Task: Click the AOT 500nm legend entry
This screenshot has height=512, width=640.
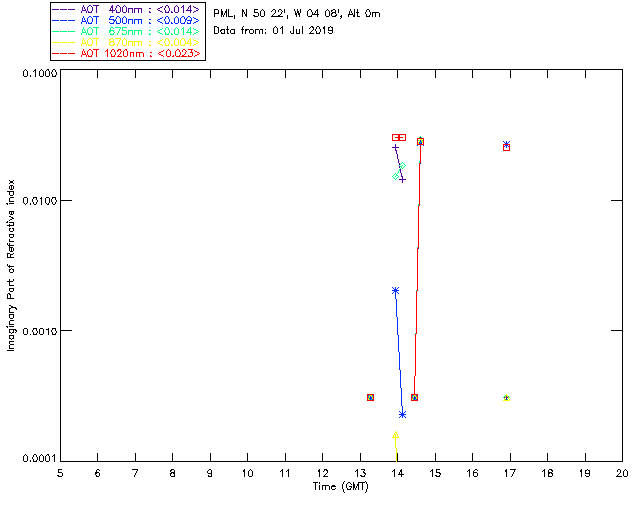Action: (x=126, y=20)
